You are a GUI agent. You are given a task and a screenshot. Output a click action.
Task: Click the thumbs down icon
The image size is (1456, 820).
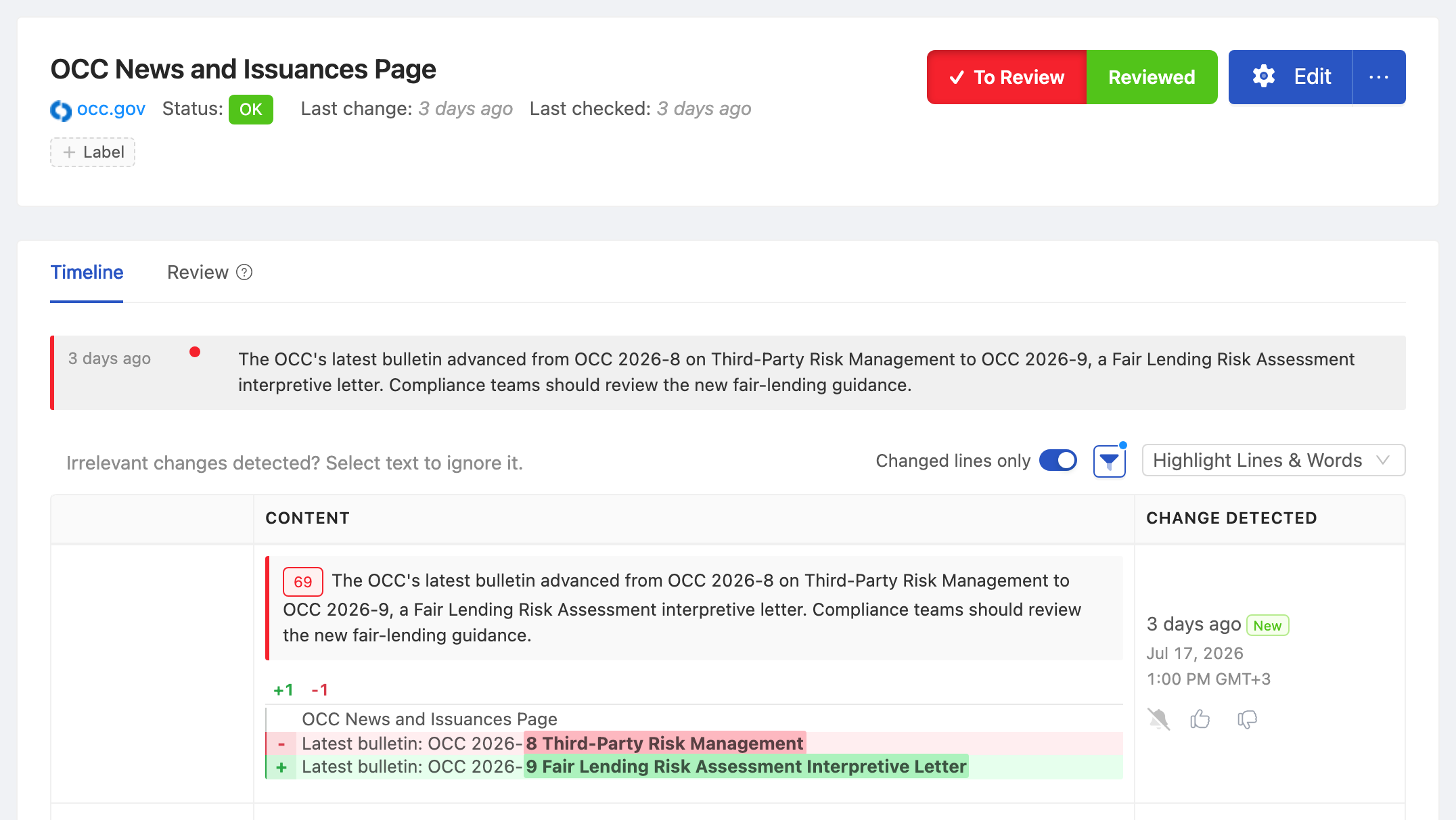[1247, 719]
